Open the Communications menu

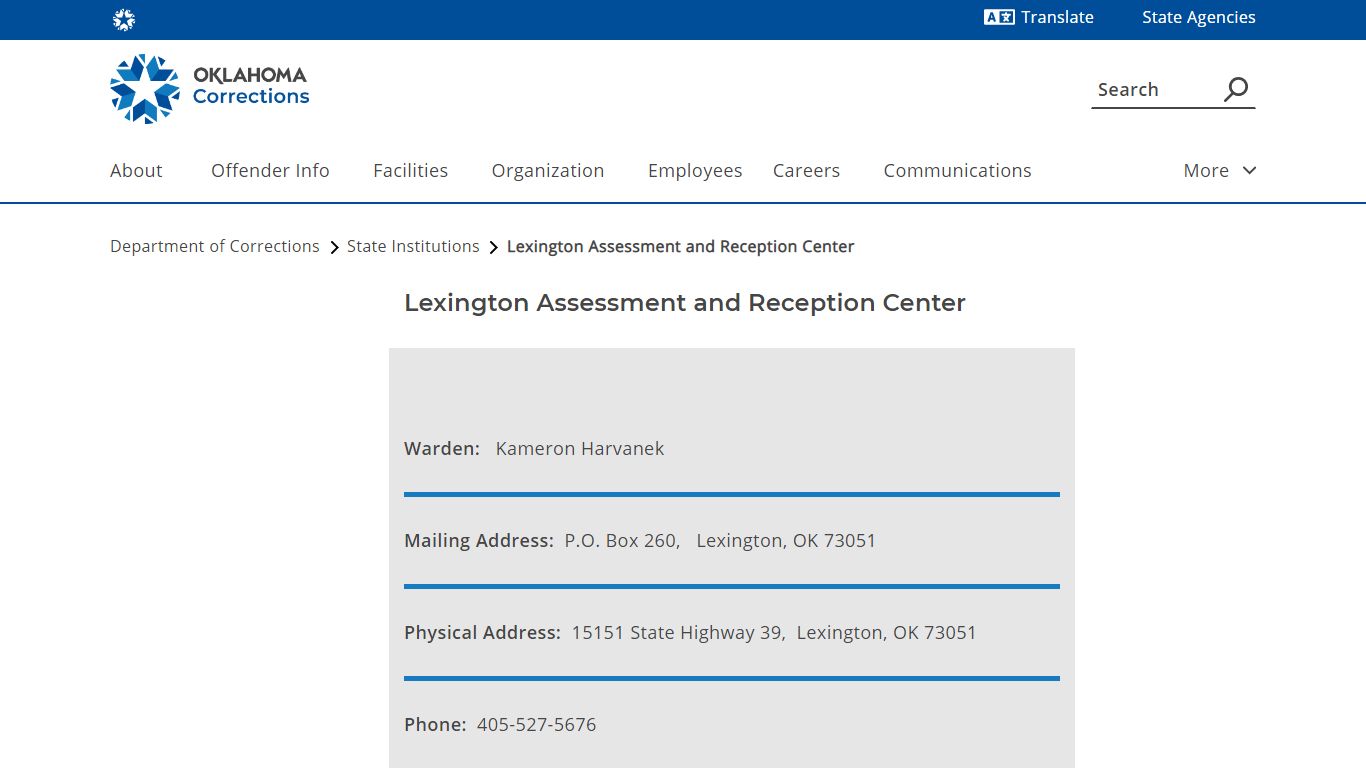[x=957, y=170]
